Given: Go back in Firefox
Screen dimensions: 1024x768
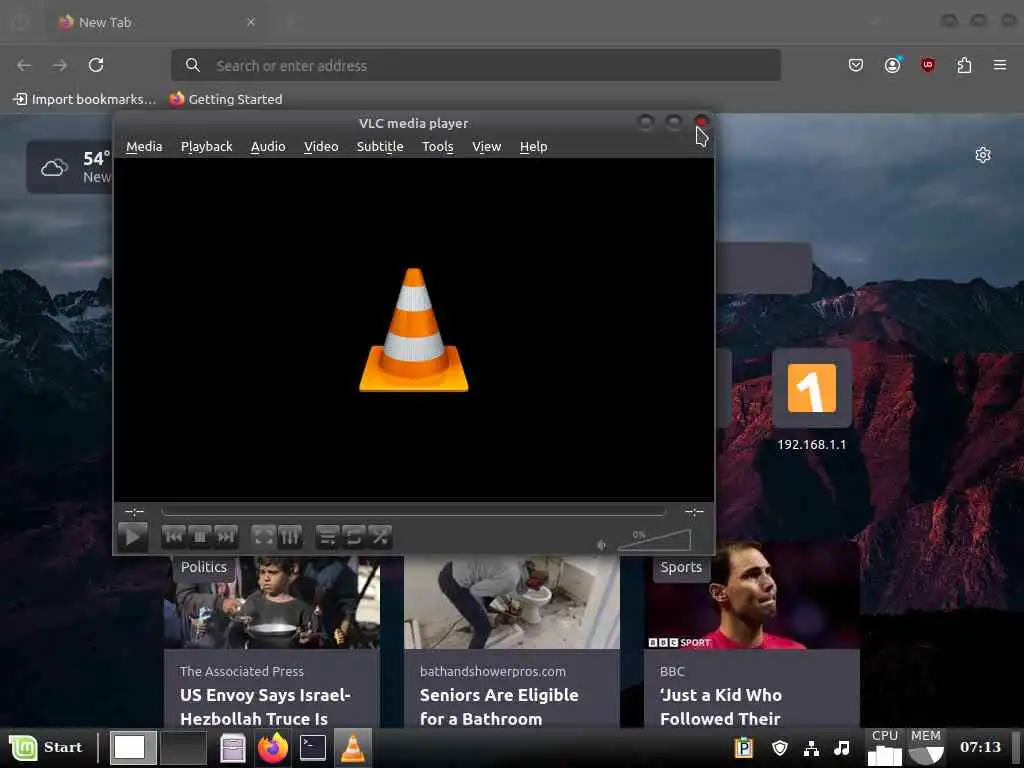Looking at the screenshot, I should tap(24, 65).
